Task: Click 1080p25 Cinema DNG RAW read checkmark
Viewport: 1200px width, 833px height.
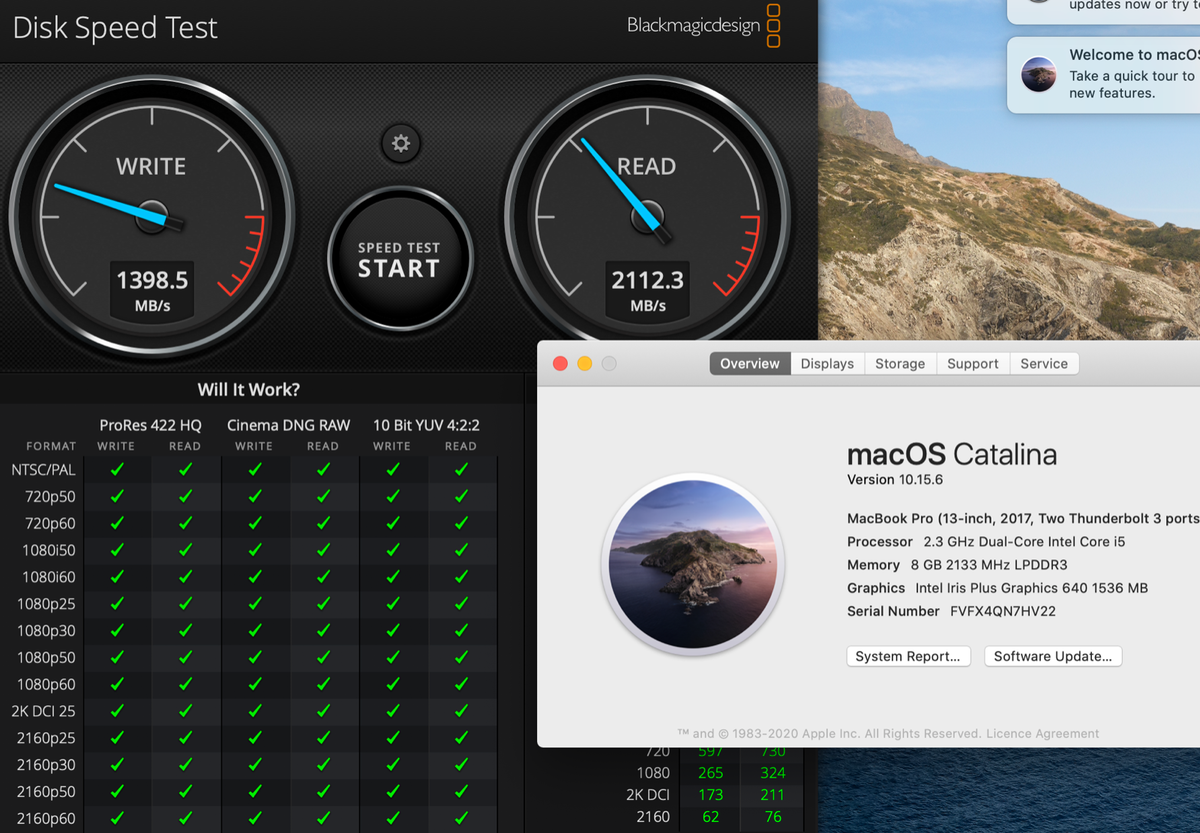Action: [323, 604]
